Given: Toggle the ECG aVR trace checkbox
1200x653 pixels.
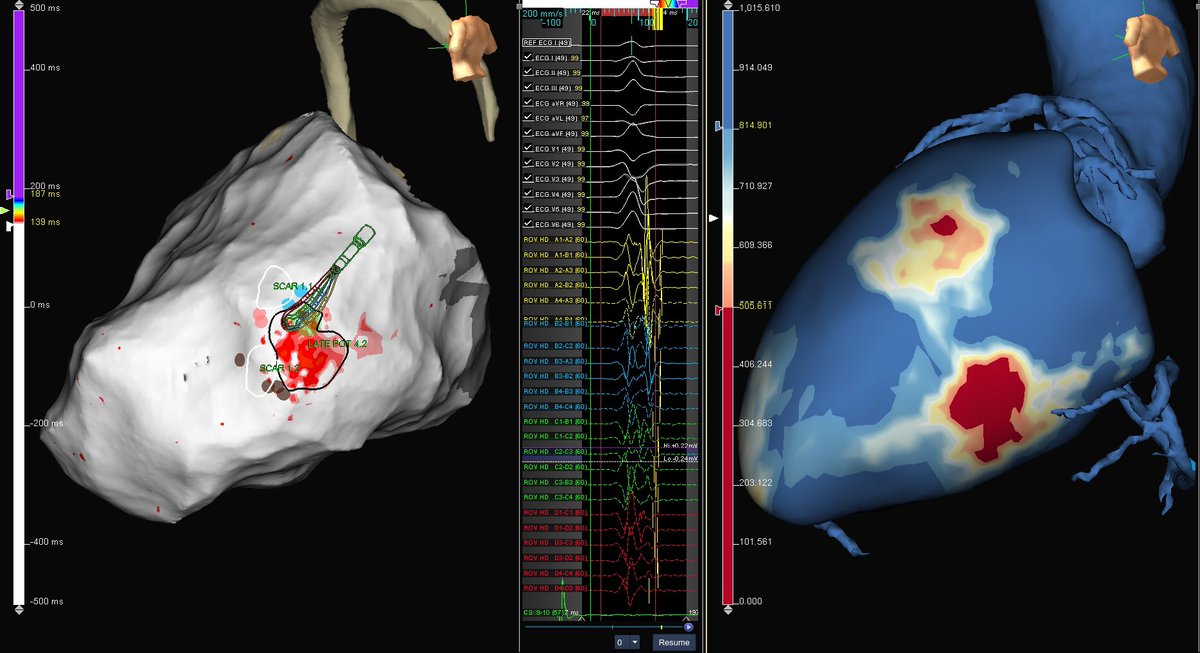Looking at the screenshot, I should coord(528,104).
